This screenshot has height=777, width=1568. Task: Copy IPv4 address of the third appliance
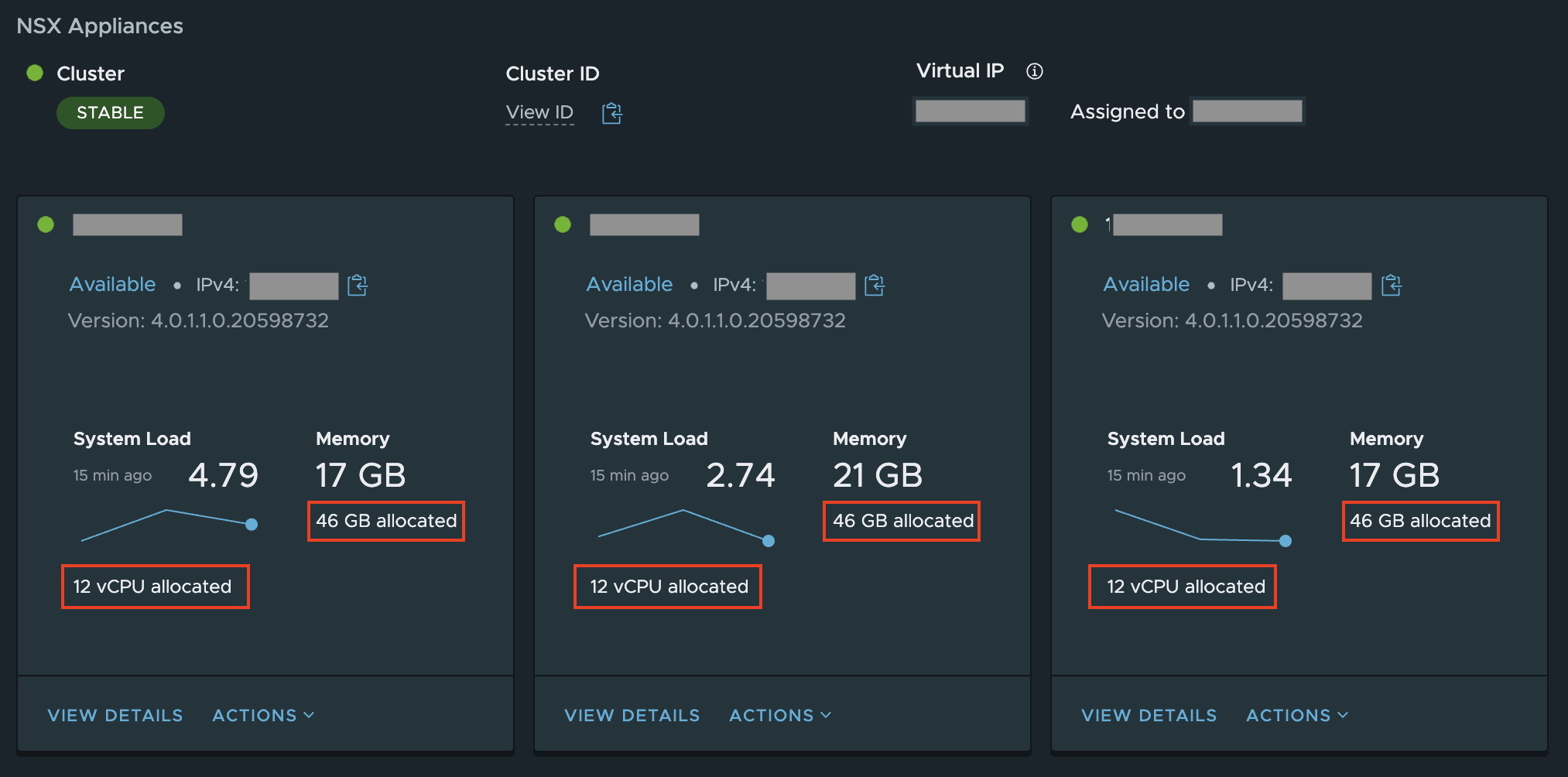[1391, 286]
